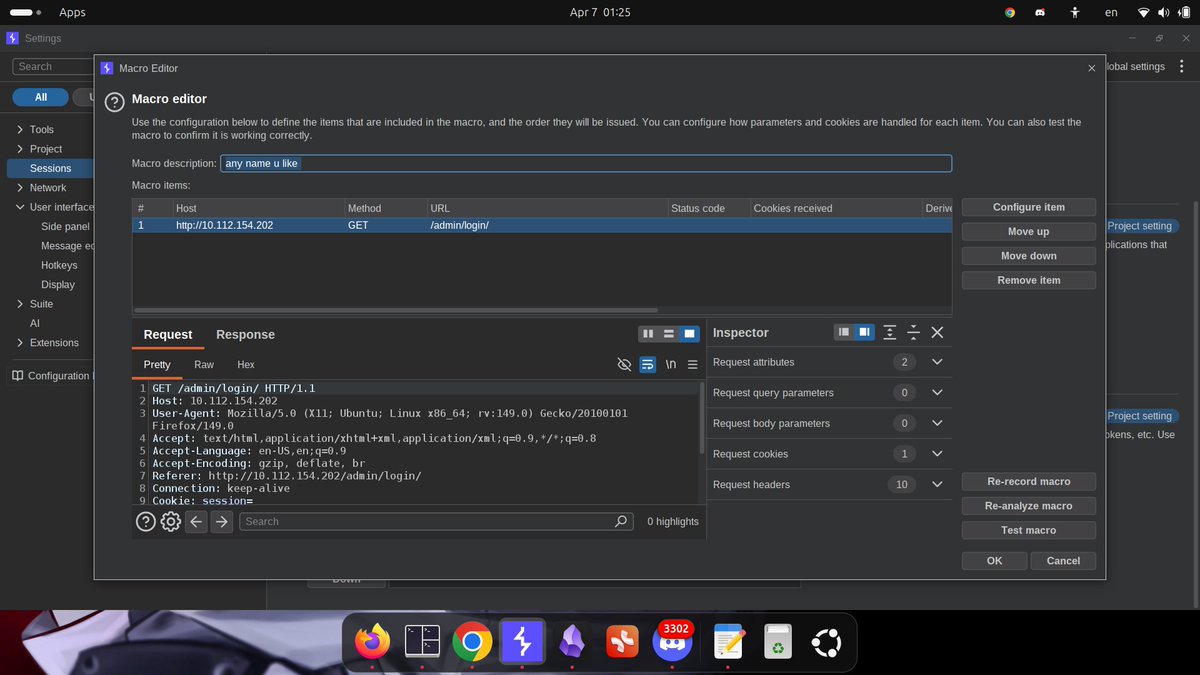Open the red XMind-style dock app
This screenshot has height=675, width=1200.
pos(622,641)
